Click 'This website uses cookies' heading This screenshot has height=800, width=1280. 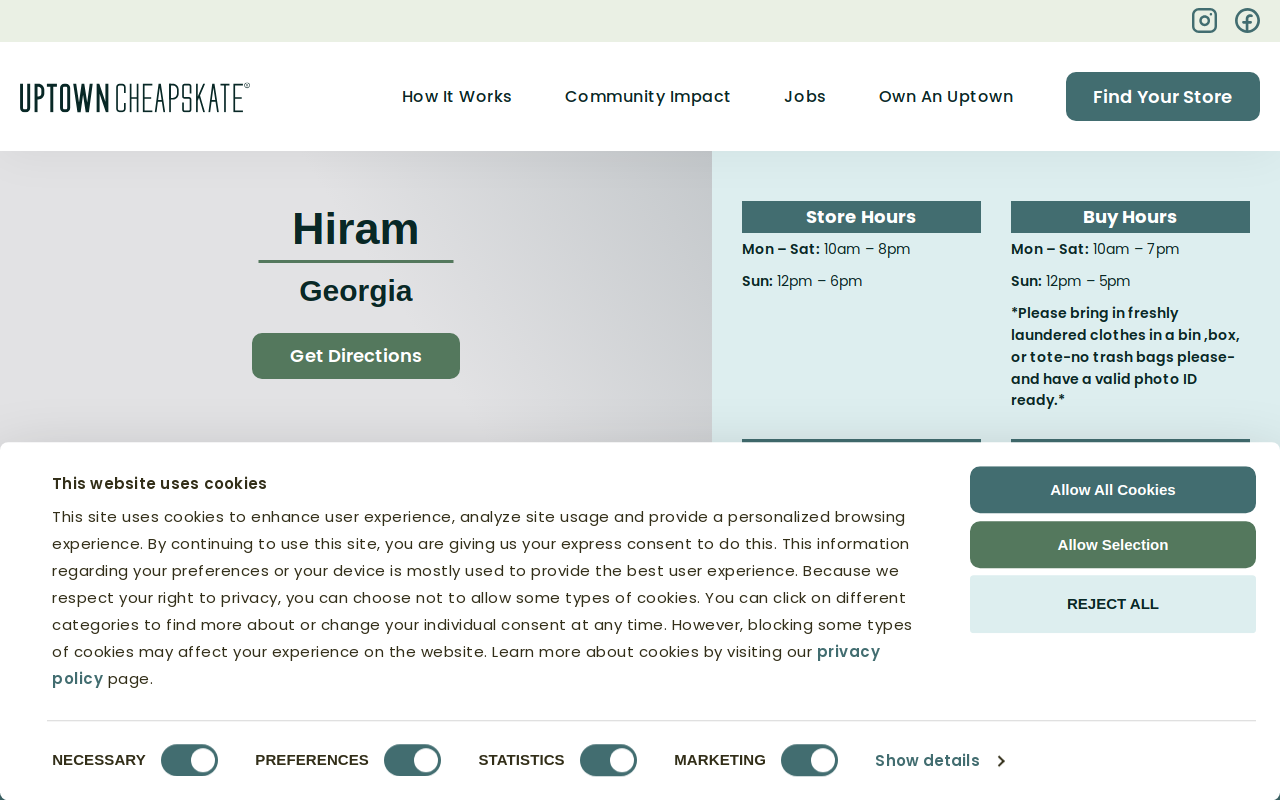click(160, 484)
